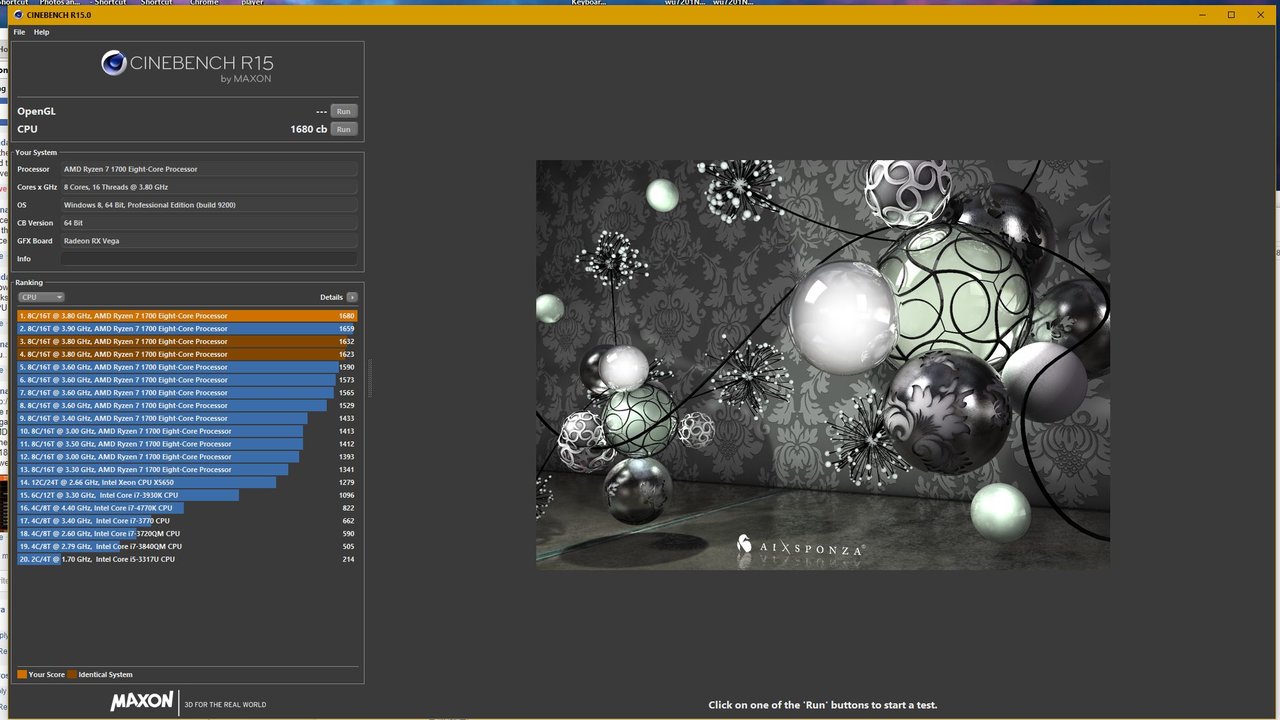Viewport: 1280px width, 720px height.
Task: Click the Cores x GHz value field
Action: click(209, 187)
